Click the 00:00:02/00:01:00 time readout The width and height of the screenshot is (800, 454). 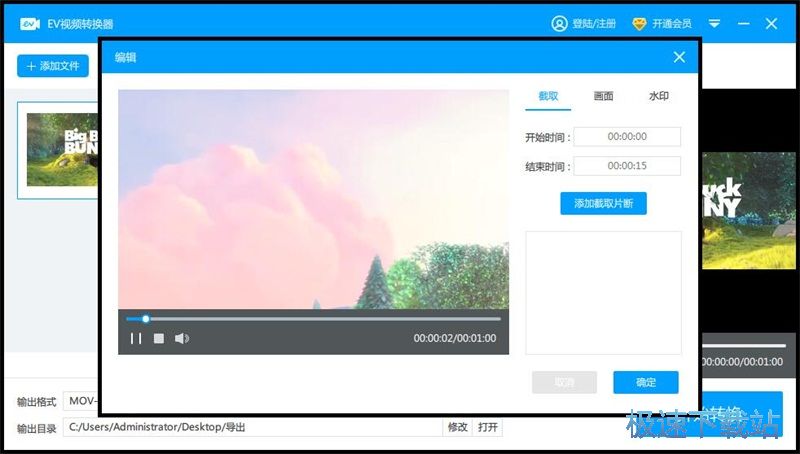tap(455, 338)
